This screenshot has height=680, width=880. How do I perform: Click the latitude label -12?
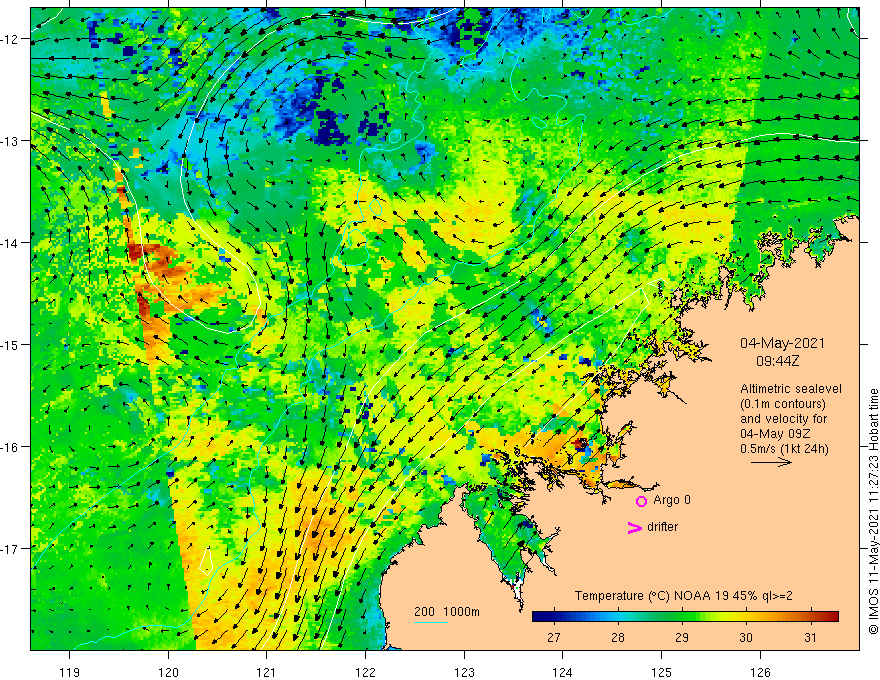10,39
